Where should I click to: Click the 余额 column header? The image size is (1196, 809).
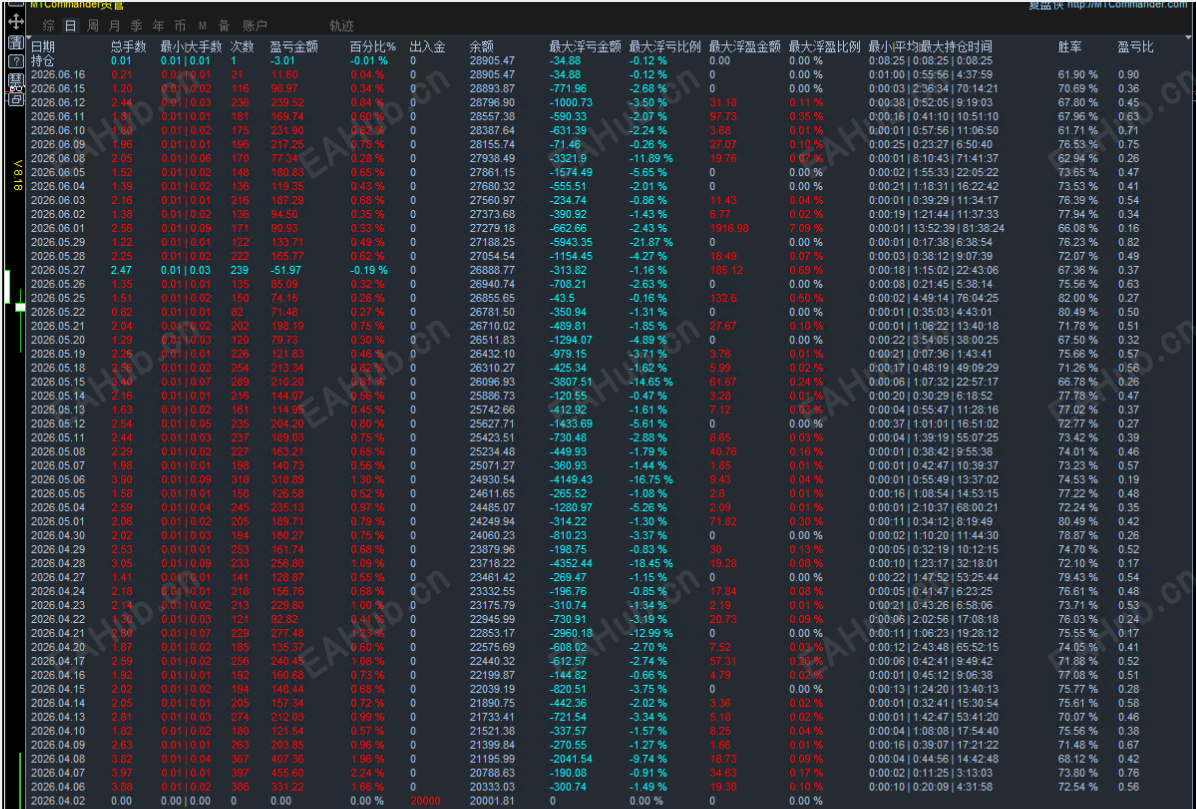pyautogui.click(x=481, y=47)
